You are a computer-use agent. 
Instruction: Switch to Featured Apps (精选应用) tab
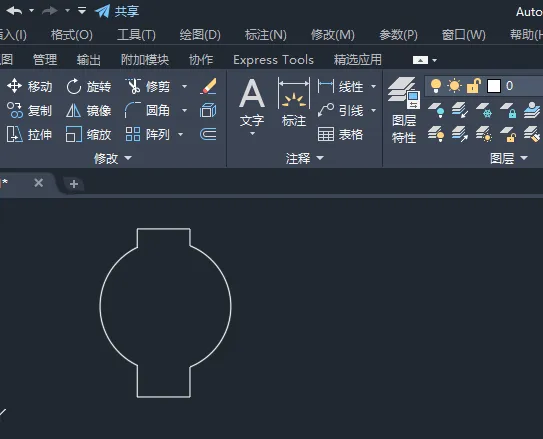tap(358, 60)
